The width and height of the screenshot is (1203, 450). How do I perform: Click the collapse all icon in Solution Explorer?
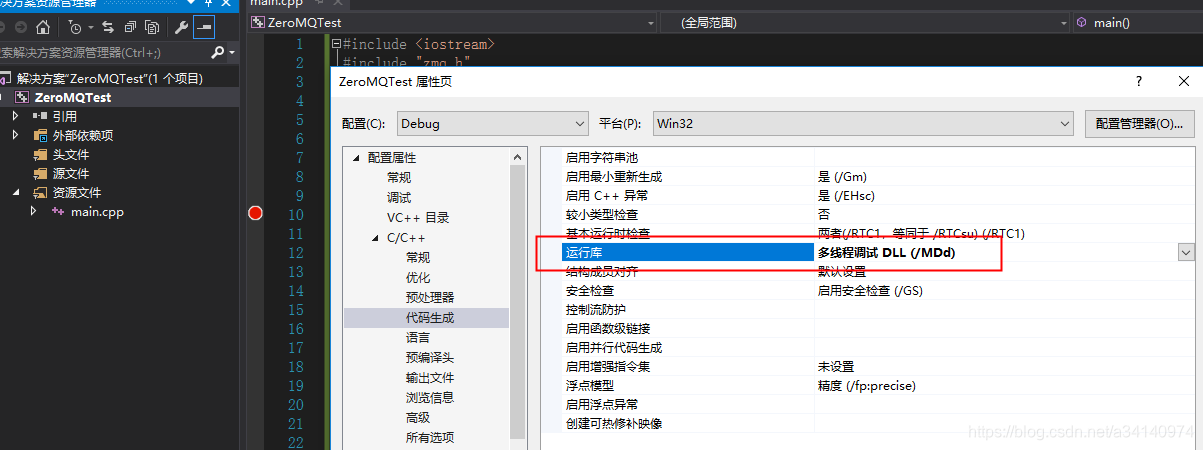click(129, 27)
